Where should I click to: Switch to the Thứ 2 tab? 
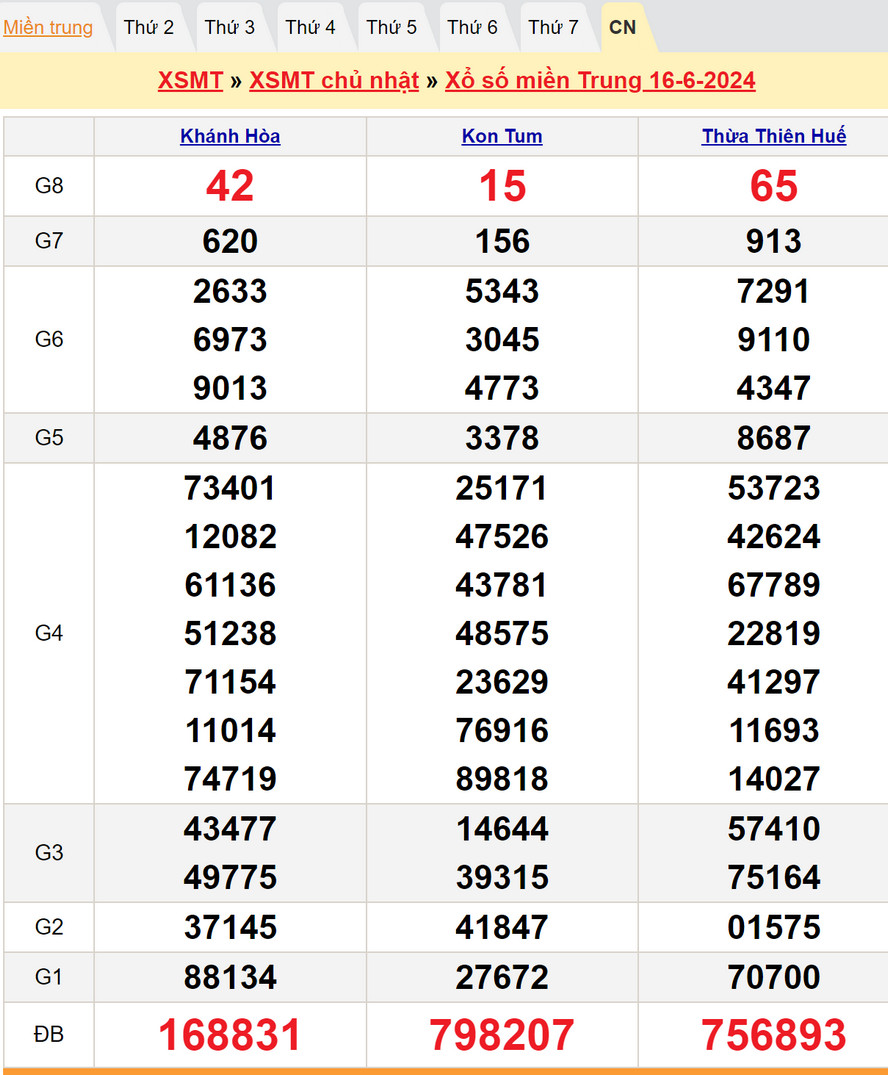[x=149, y=27]
